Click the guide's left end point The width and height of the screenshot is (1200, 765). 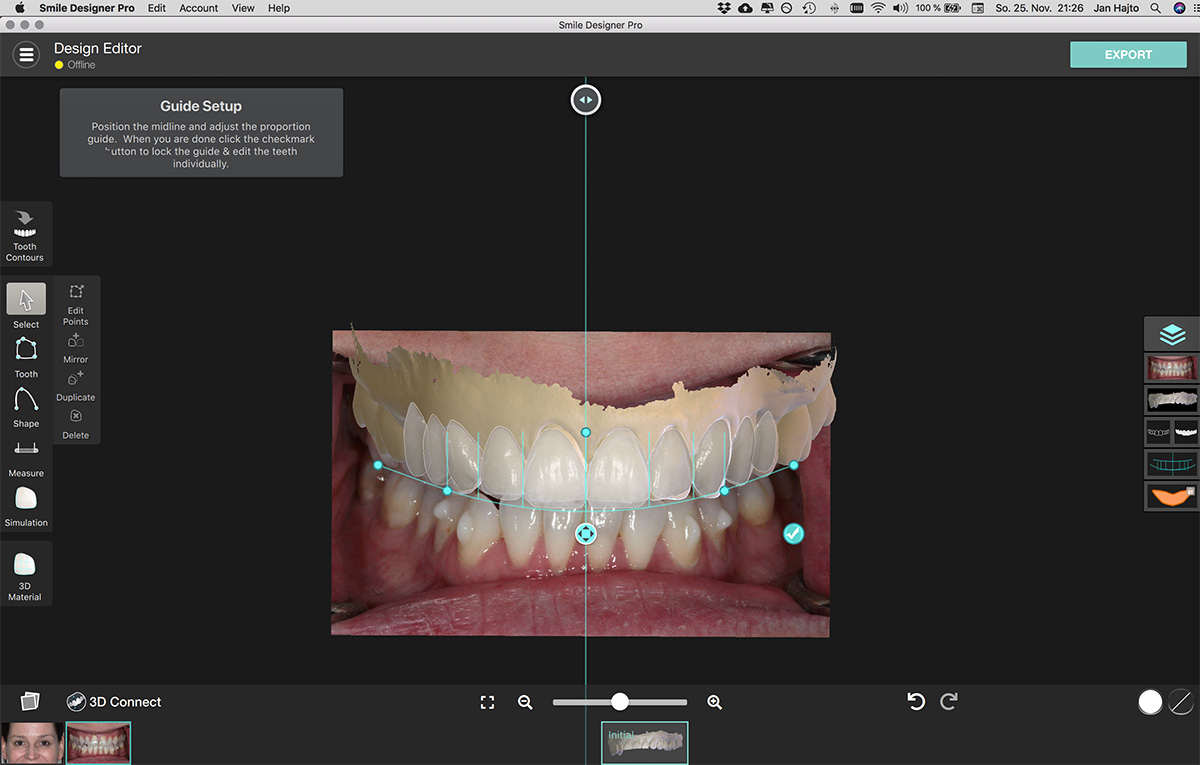(378, 465)
